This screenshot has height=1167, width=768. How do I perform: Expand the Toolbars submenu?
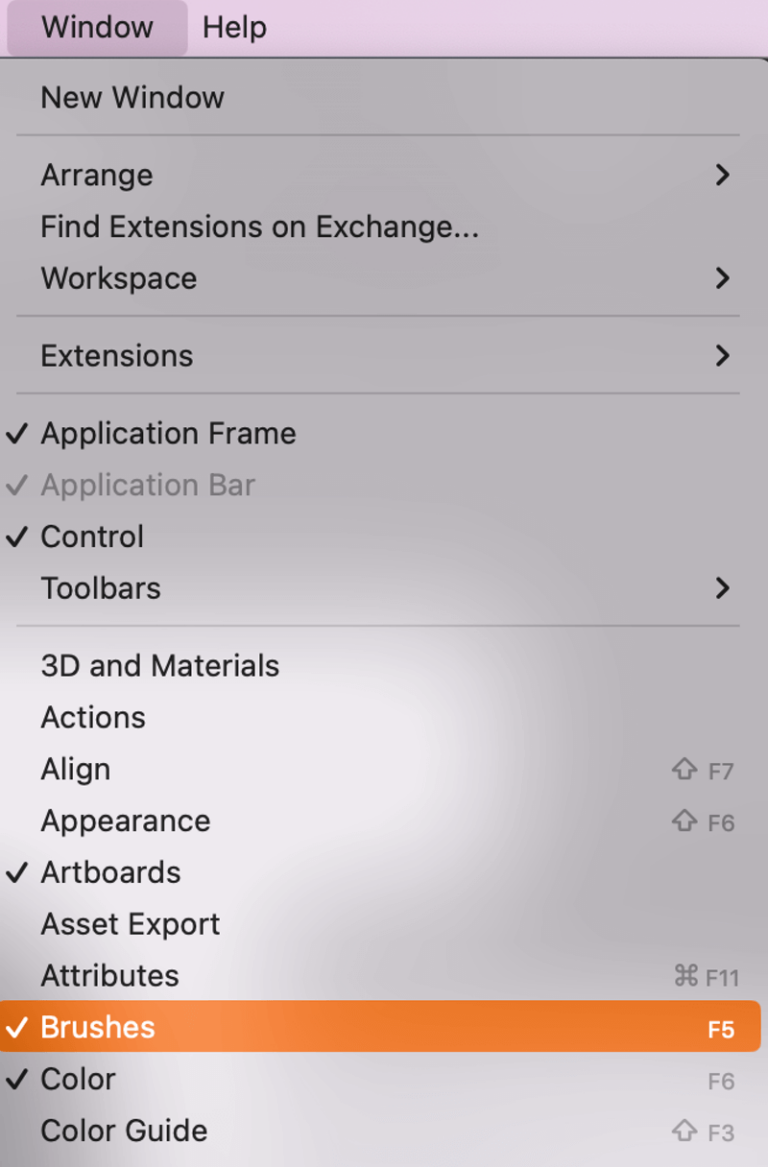click(x=100, y=588)
